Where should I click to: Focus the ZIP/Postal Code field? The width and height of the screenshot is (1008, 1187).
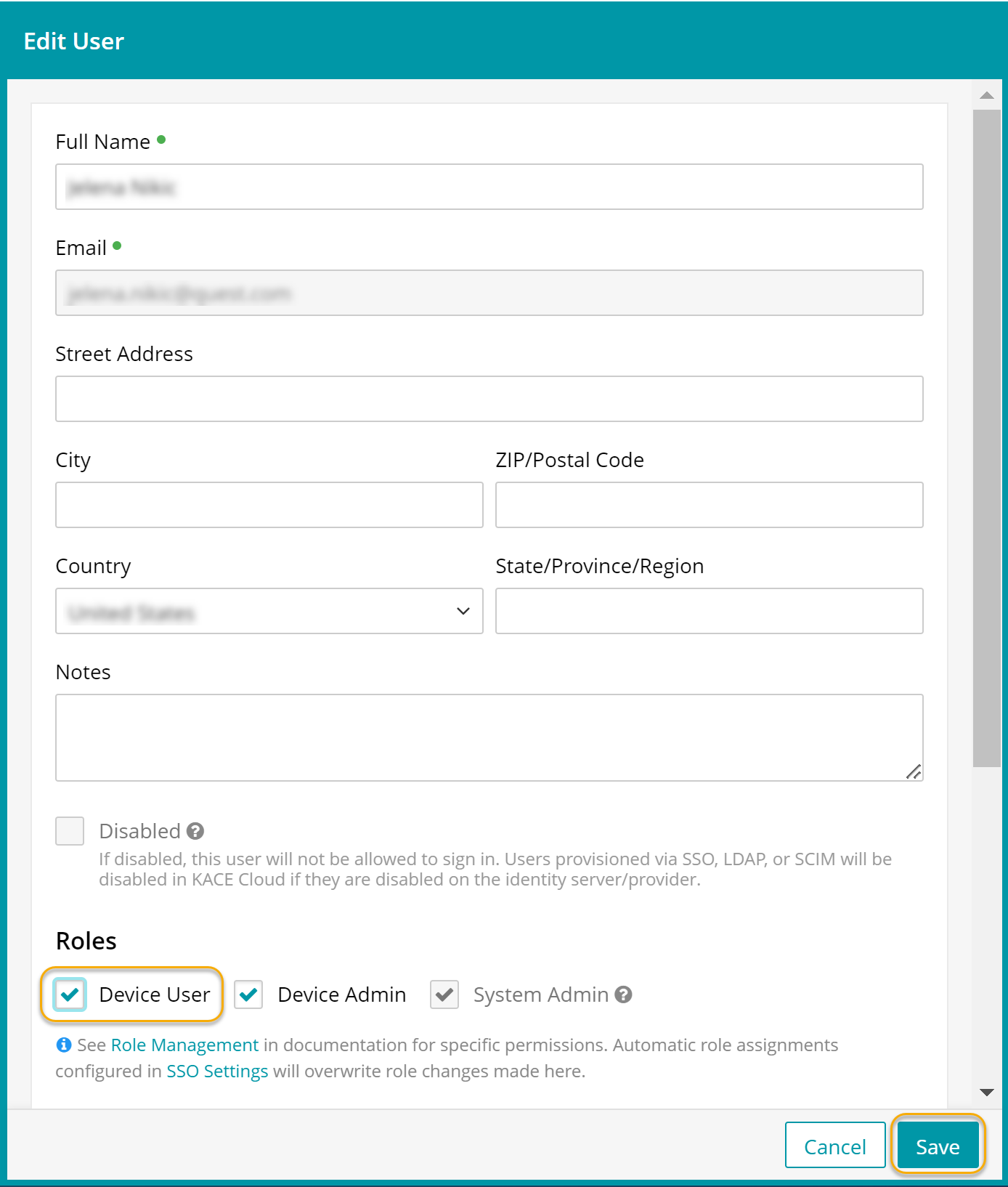(x=709, y=505)
